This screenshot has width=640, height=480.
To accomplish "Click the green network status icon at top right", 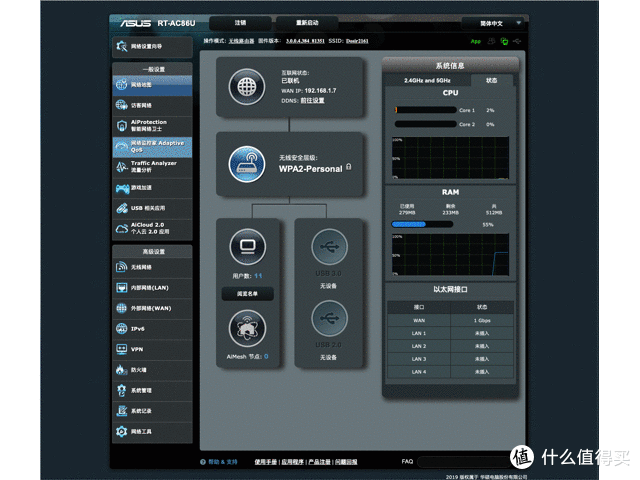I will (x=504, y=41).
